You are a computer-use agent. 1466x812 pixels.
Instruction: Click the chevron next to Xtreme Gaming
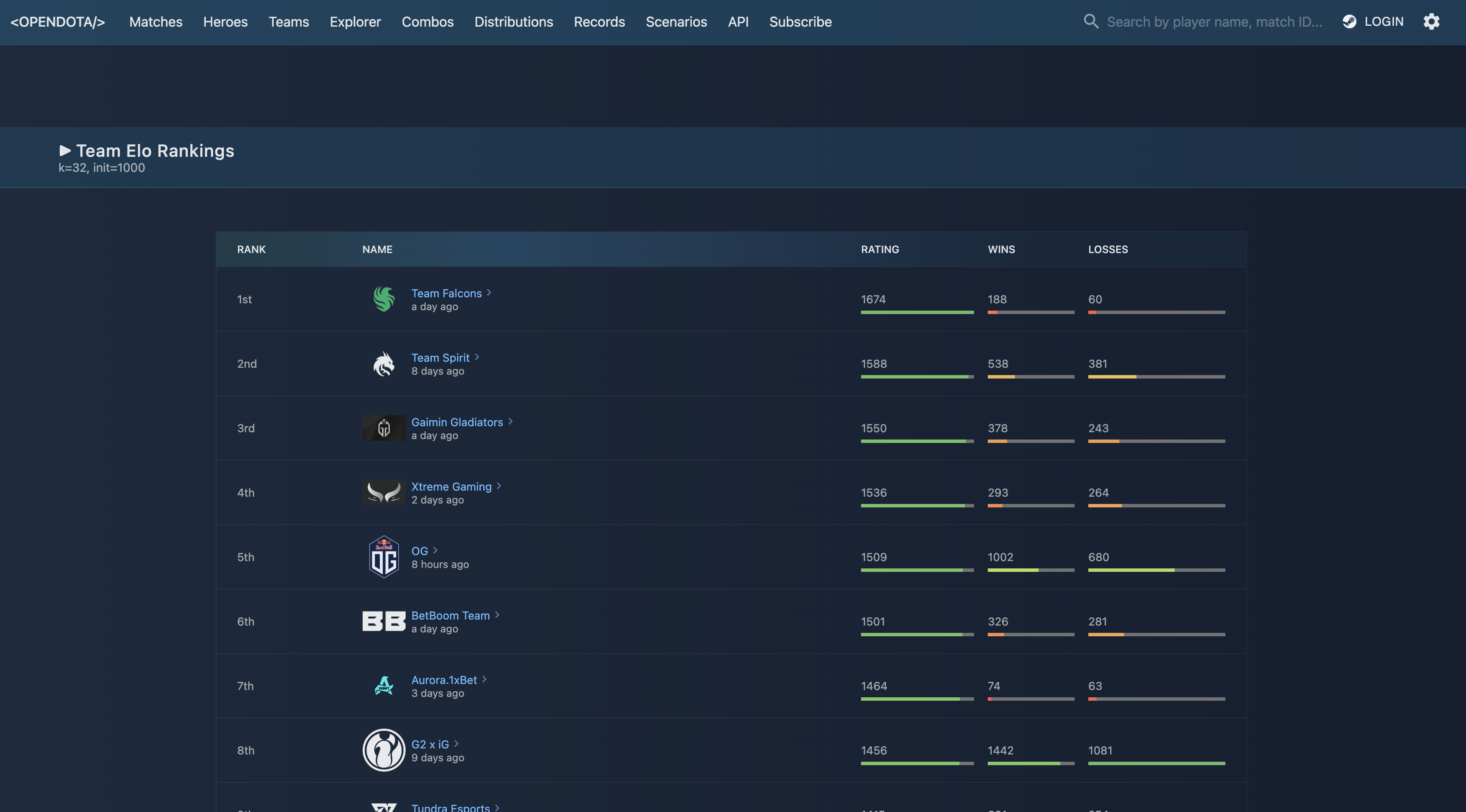click(499, 486)
